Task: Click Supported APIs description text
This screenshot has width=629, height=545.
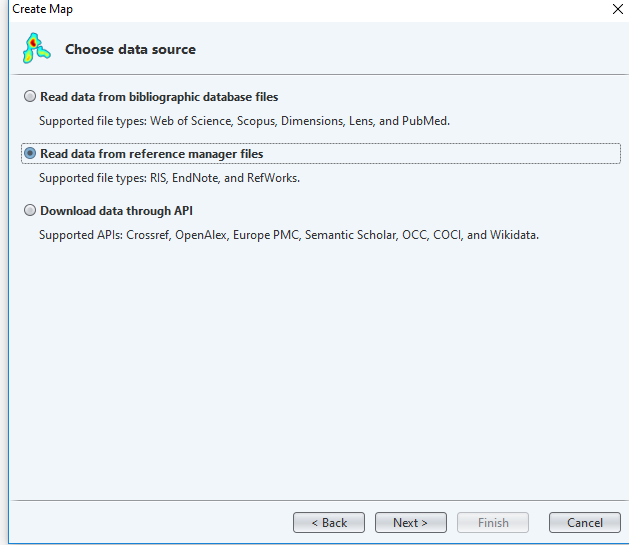Action: 289,235
